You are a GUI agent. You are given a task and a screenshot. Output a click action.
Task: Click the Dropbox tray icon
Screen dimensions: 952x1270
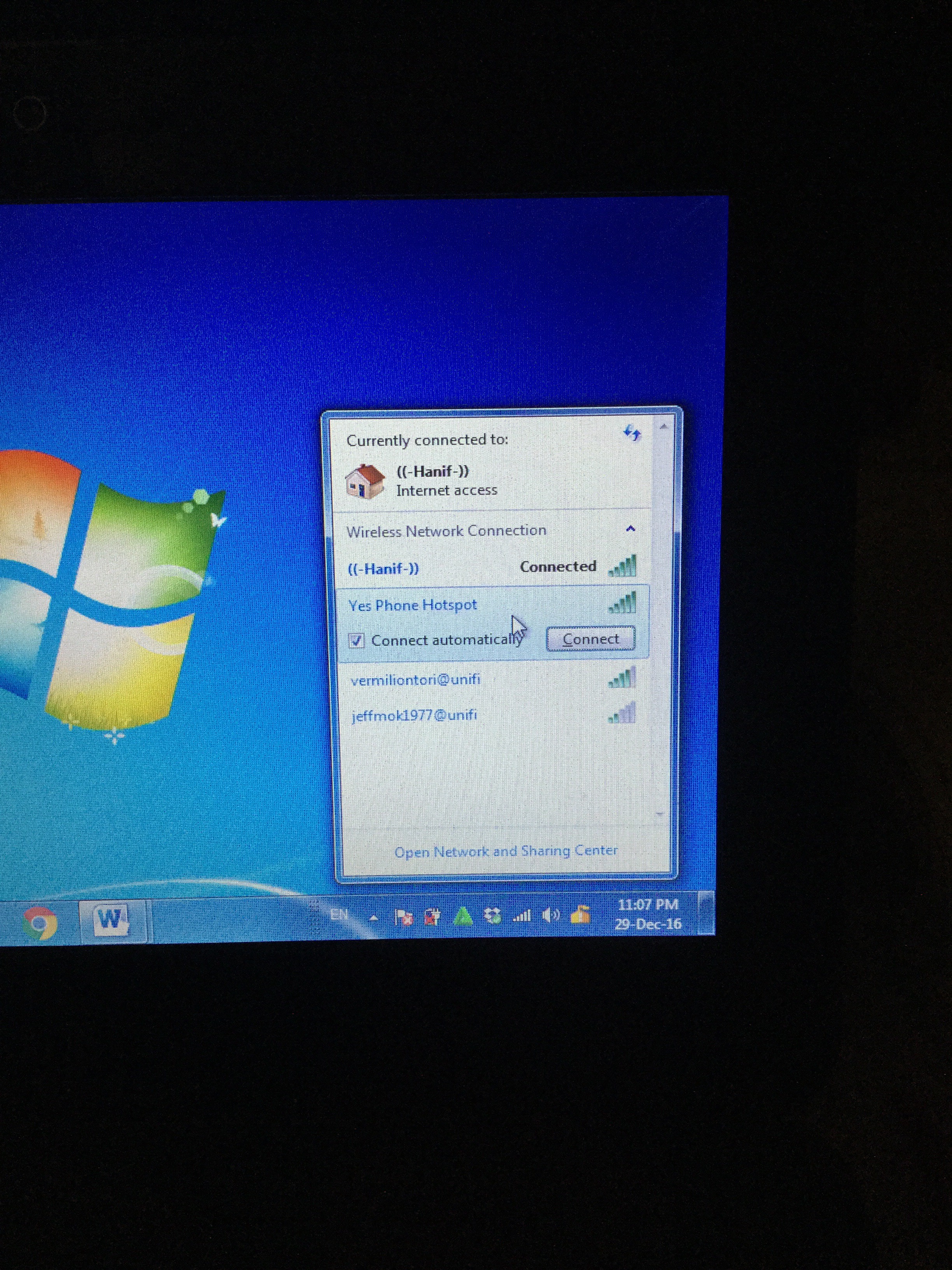[492, 916]
